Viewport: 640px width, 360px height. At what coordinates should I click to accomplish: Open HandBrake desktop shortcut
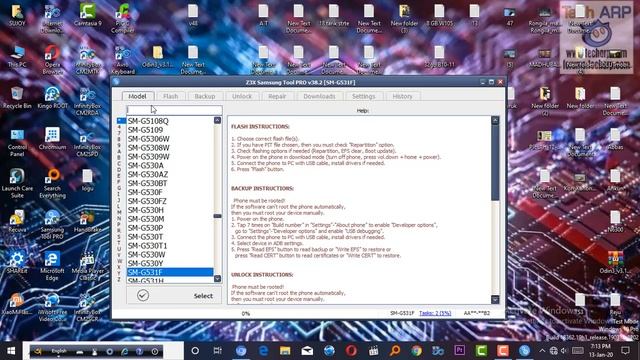pyautogui.click(x=87, y=222)
